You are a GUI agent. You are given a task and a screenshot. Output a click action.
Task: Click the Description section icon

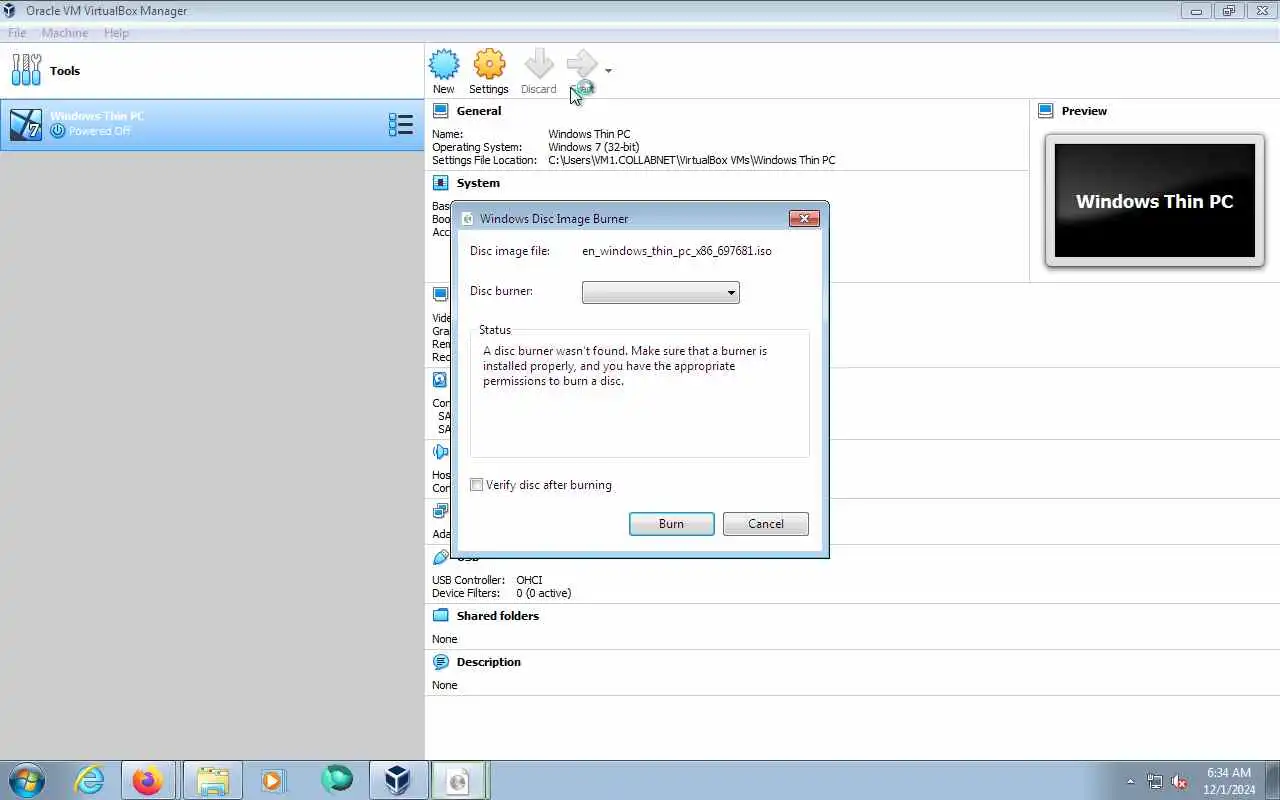[440, 662]
